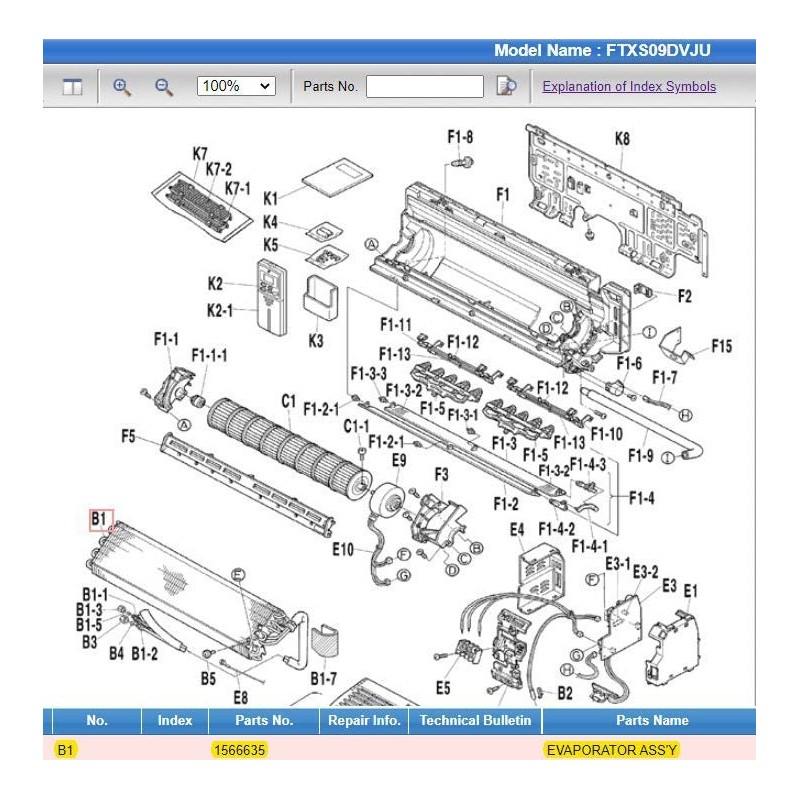Select the K2 remote controller label
The image size is (800, 800).
[215, 283]
